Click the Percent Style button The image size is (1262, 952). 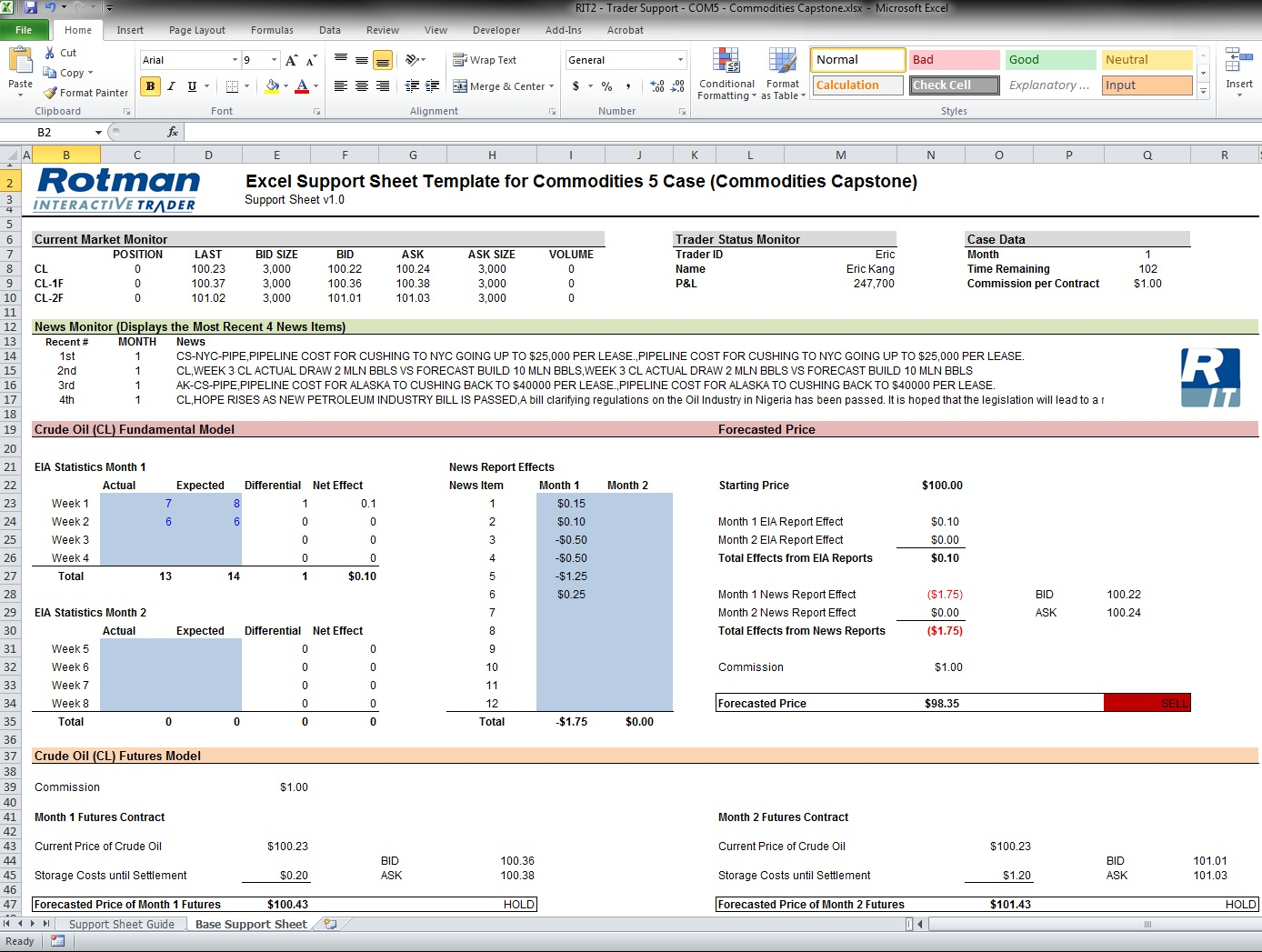pyautogui.click(x=606, y=86)
